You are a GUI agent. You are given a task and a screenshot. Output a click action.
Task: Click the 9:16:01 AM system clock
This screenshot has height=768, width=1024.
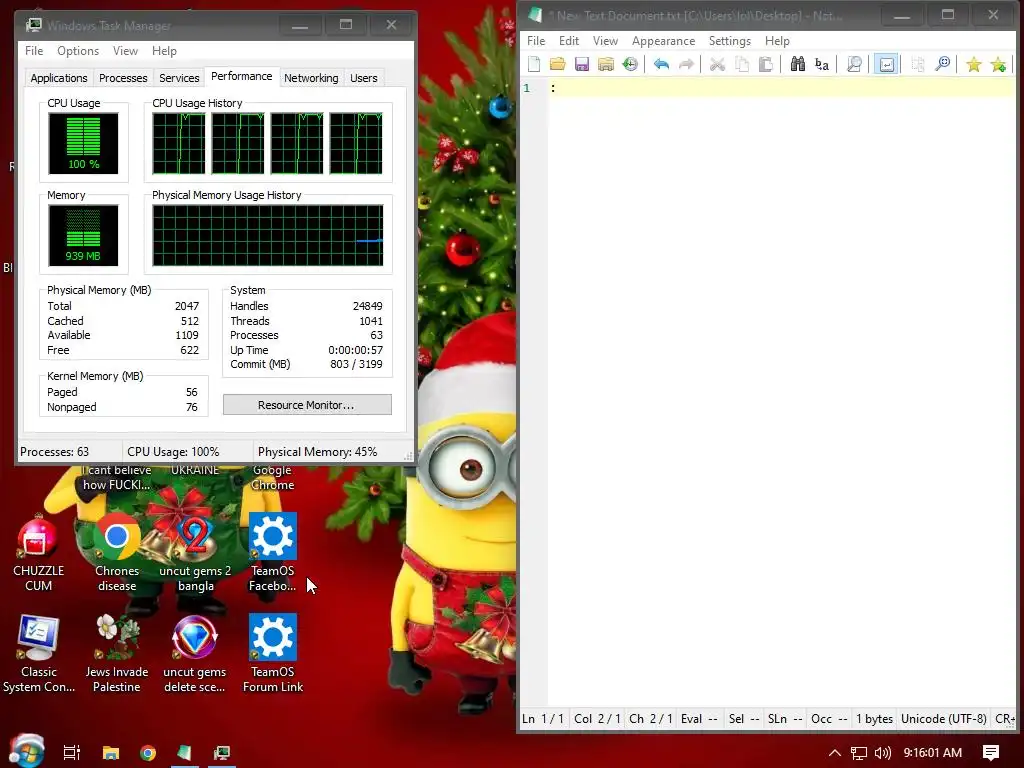(933, 753)
